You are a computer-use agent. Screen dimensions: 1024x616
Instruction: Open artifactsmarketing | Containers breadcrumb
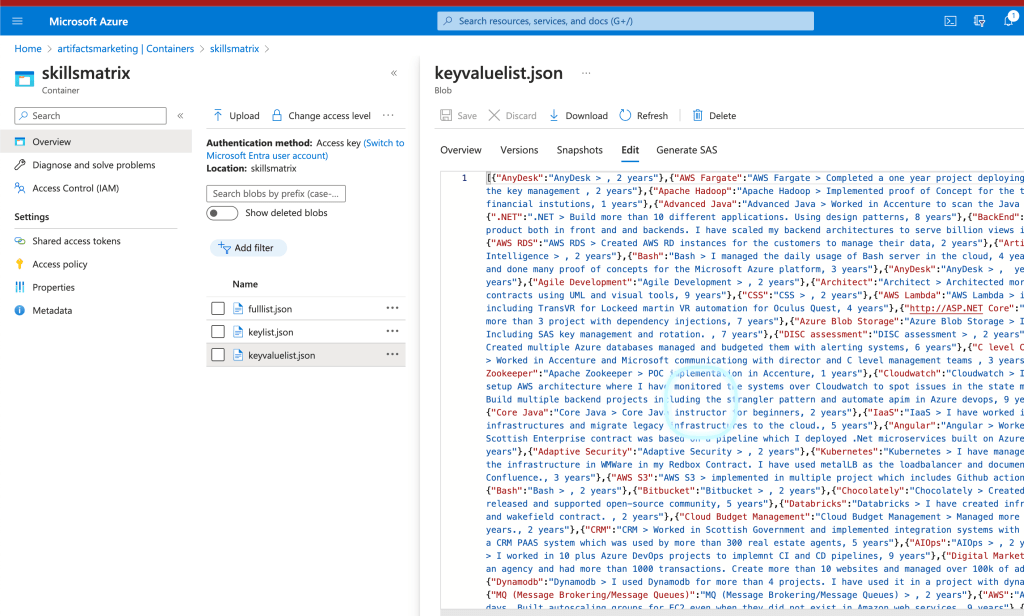(125, 48)
